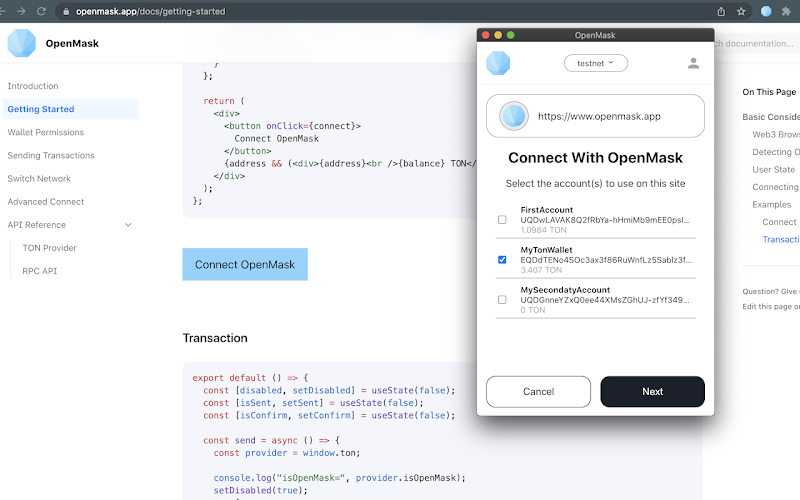Click the OpenMask logo in the docs header
The width and height of the screenshot is (800, 500).
21,43
